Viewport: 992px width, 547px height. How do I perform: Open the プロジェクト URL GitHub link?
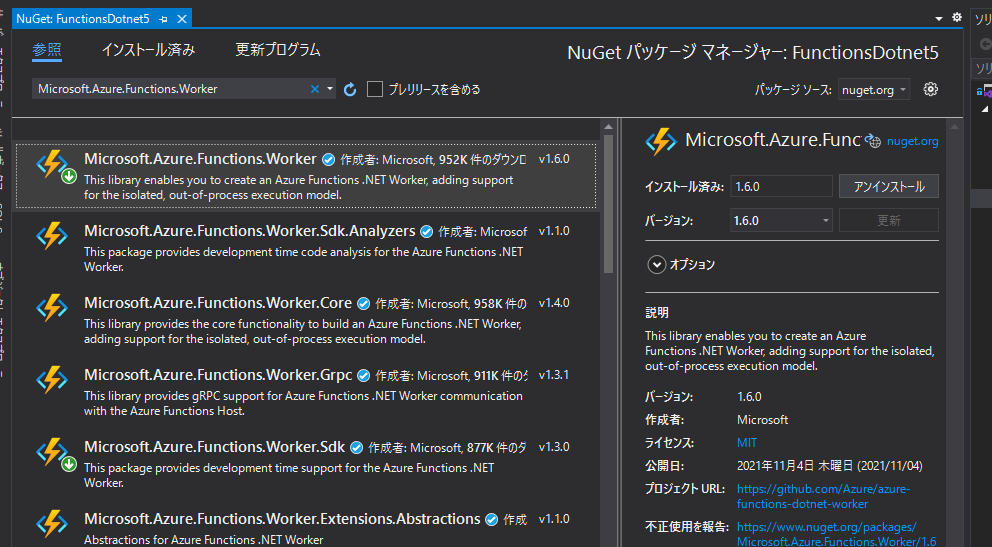tap(823, 496)
